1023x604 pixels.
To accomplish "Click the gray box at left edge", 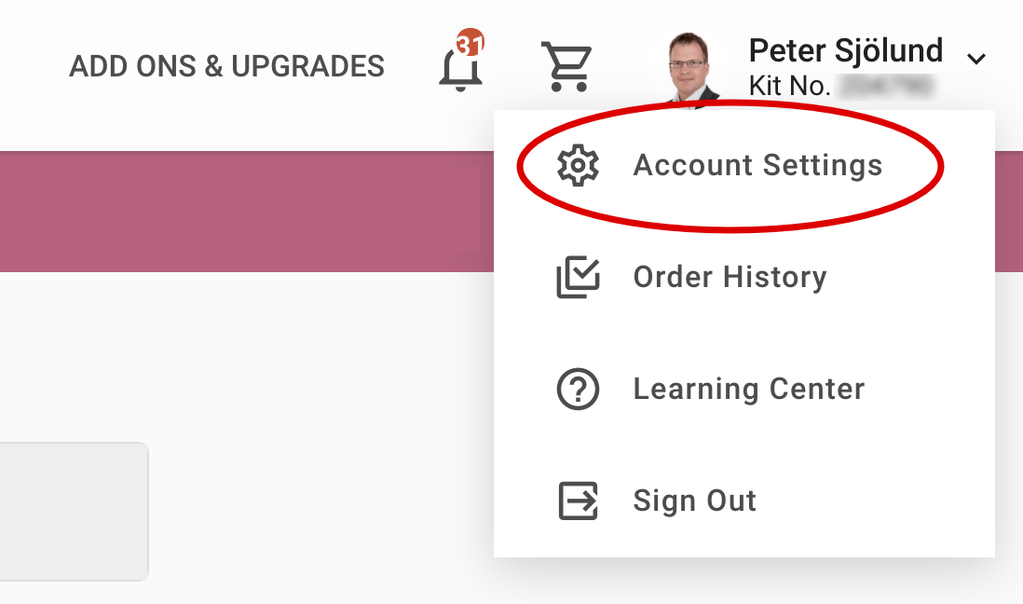I will 73,511.
